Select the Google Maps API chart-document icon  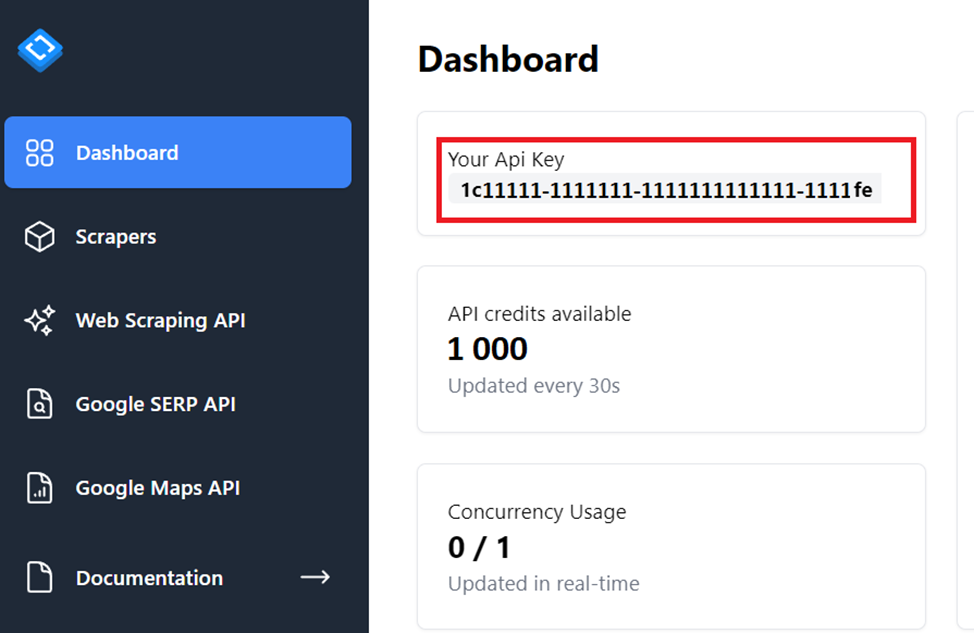pos(38,488)
